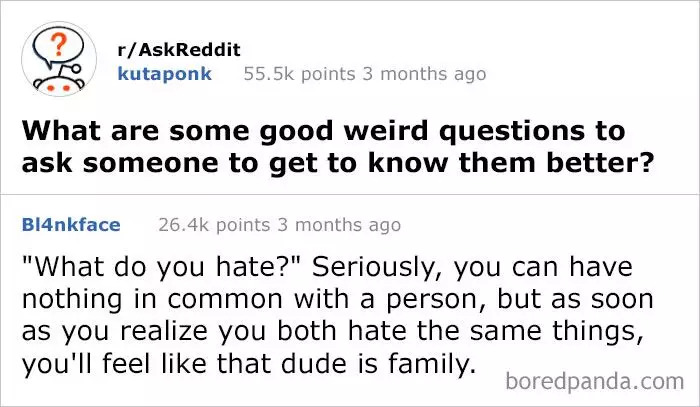This screenshot has width=700, height=407.
Task: Click the 55.5k points post score
Action: pyautogui.click(x=300, y=74)
